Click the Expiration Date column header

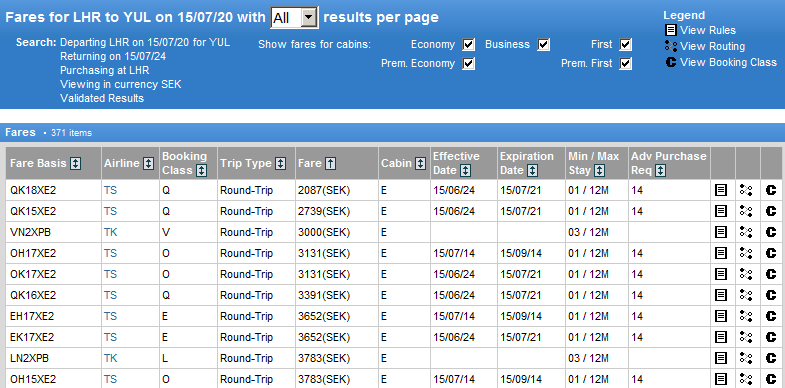[527, 163]
